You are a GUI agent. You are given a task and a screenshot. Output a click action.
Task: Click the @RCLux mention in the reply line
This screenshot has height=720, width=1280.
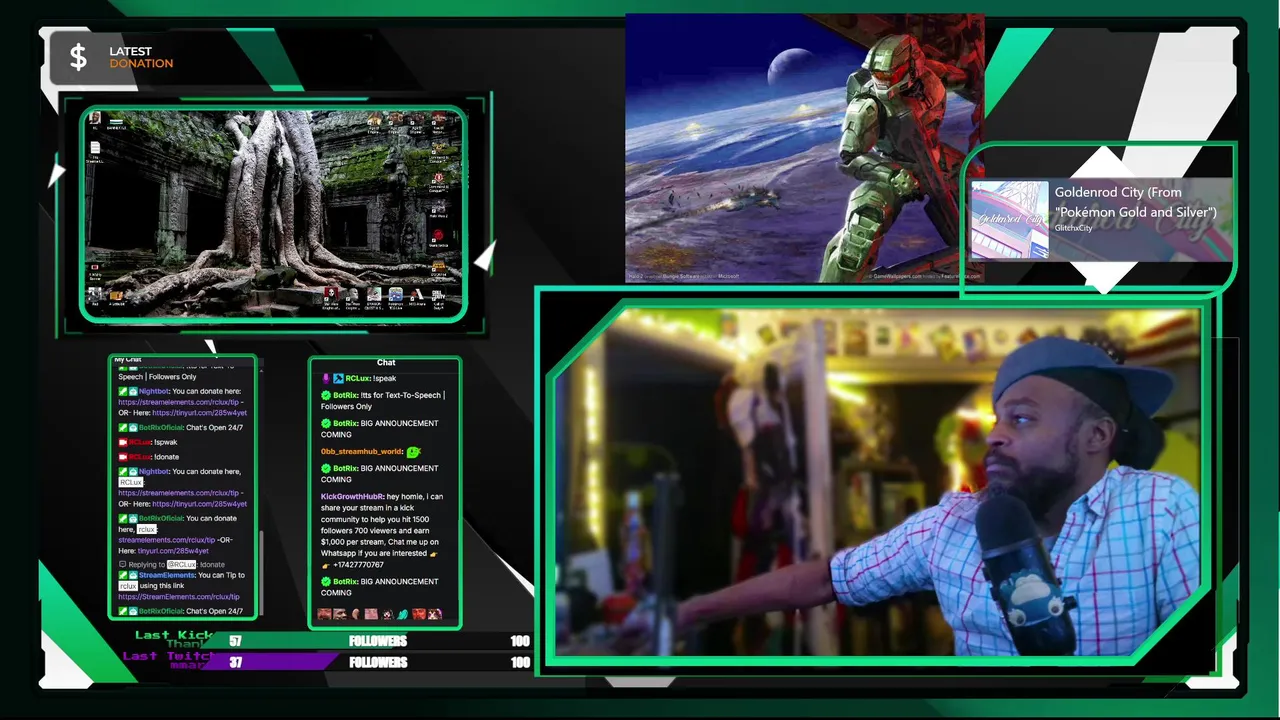(x=182, y=564)
